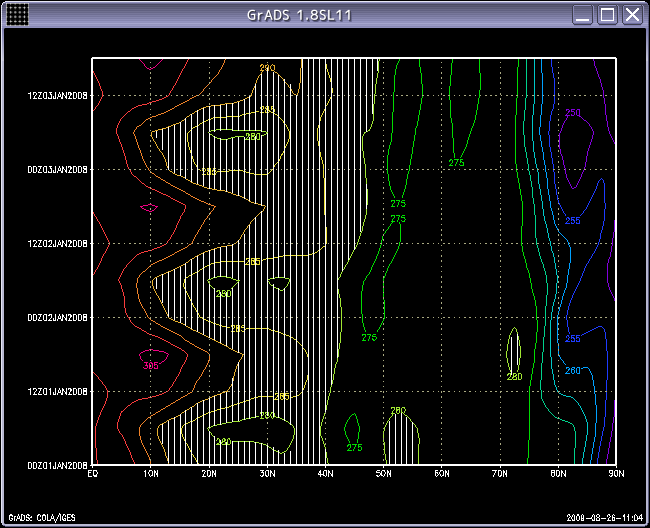Open the window menu icon in title bar
This screenshot has height=528, width=650.
tap(18, 14)
